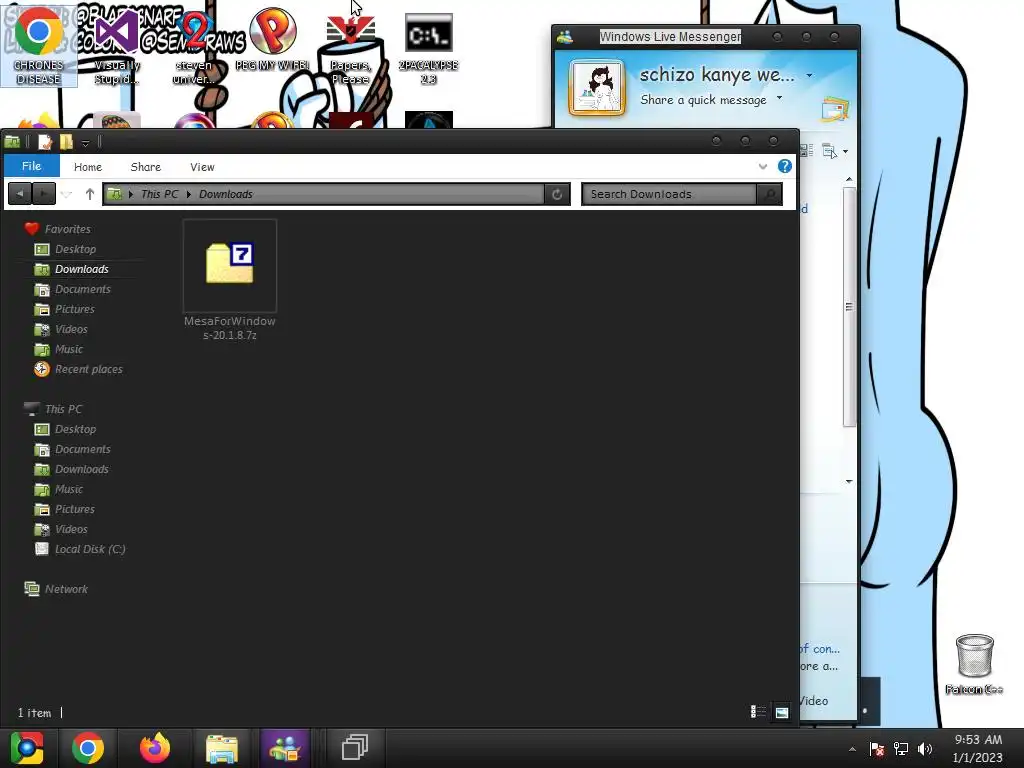This screenshot has width=1024, height=768.
Task: Open the Home ribbon tab
Action: click(88, 167)
